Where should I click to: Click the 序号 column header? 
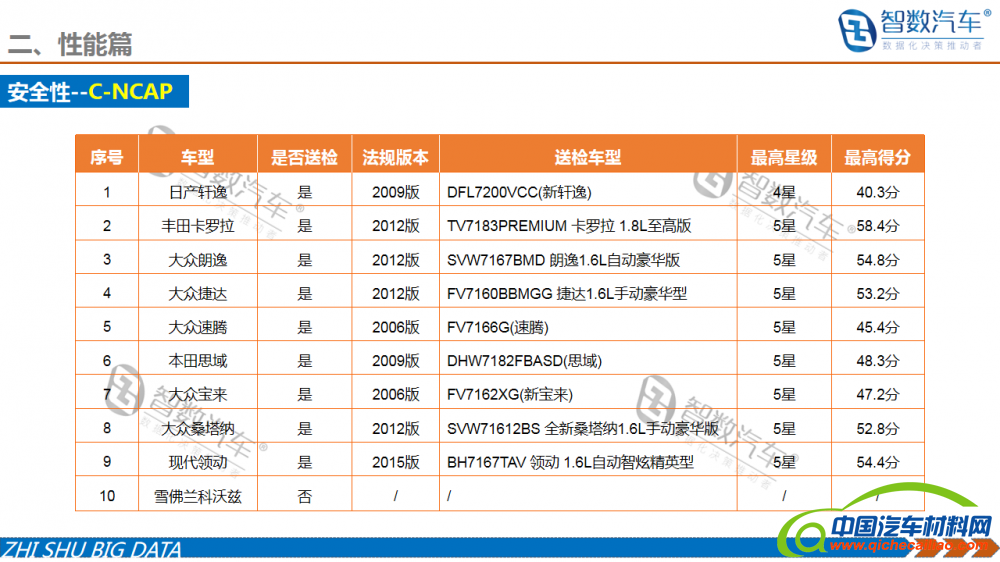pyautogui.click(x=106, y=157)
